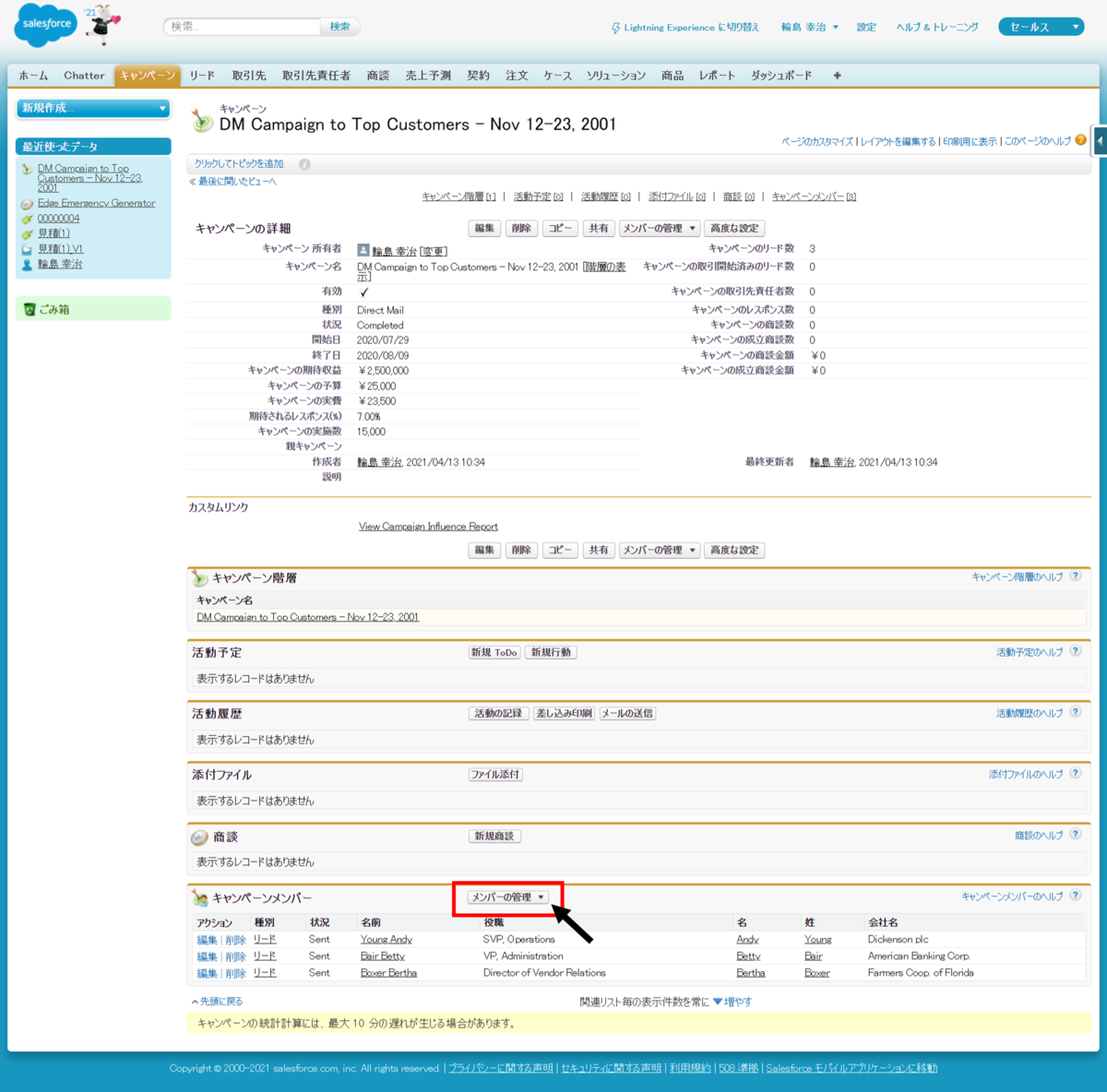Click into the search input field
Viewport: 1107px width, 1092px height.
tap(243, 27)
